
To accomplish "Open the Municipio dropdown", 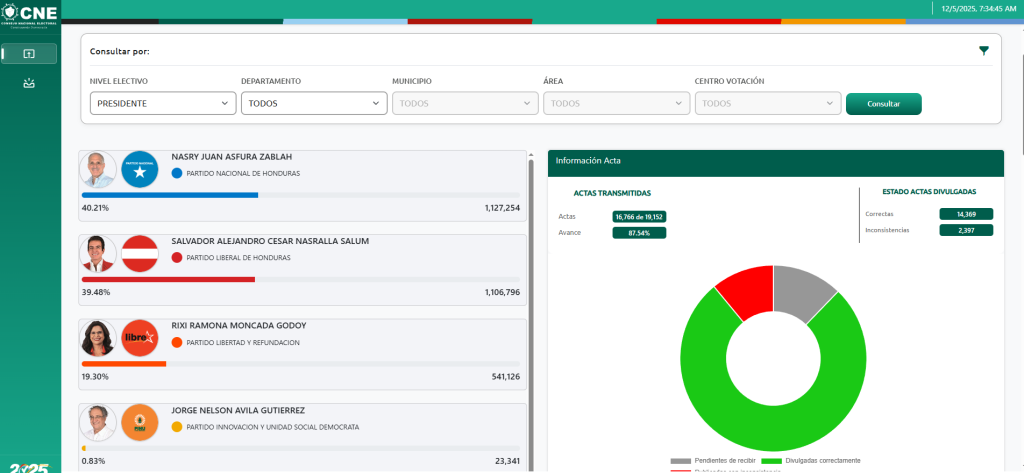I will pos(465,103).
